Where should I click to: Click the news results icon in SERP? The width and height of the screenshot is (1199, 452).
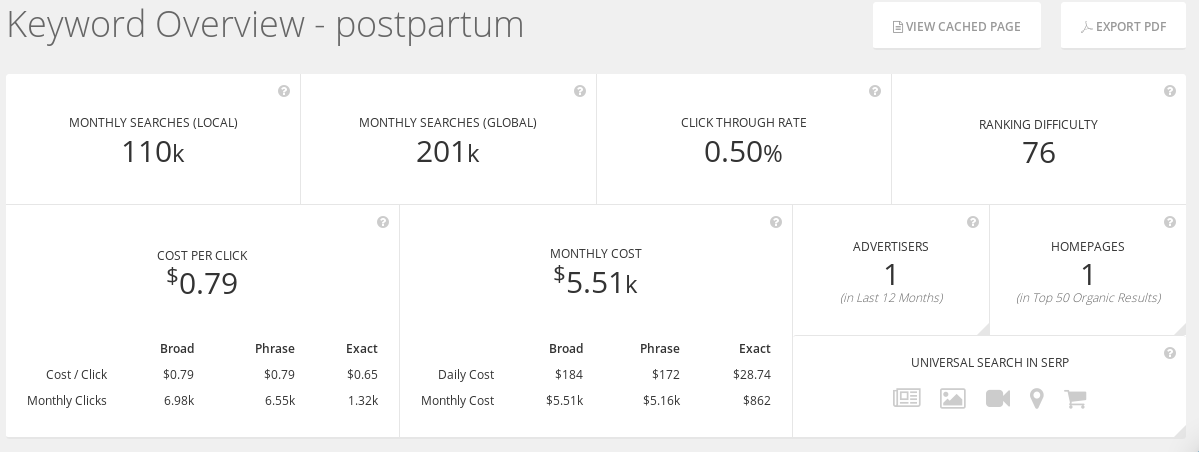[x=907, y=398]
